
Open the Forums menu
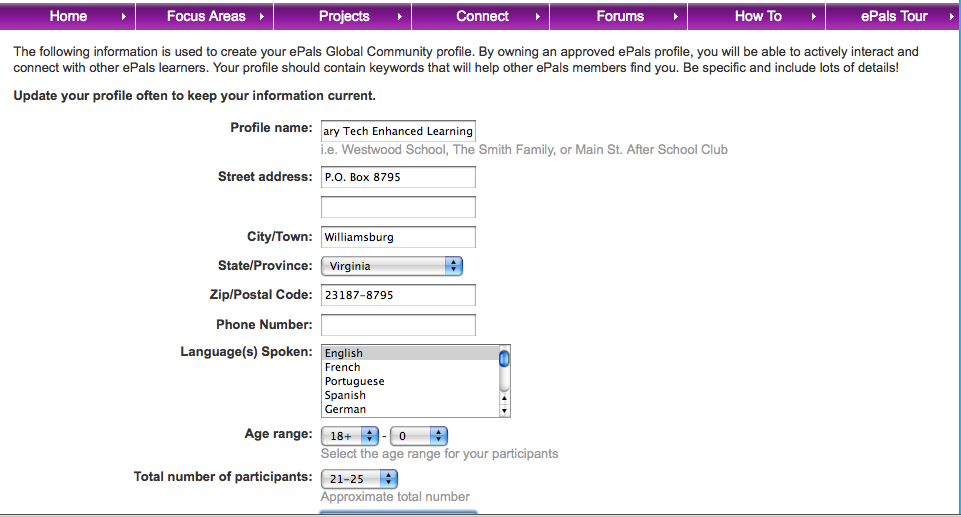tap(620, 17)
